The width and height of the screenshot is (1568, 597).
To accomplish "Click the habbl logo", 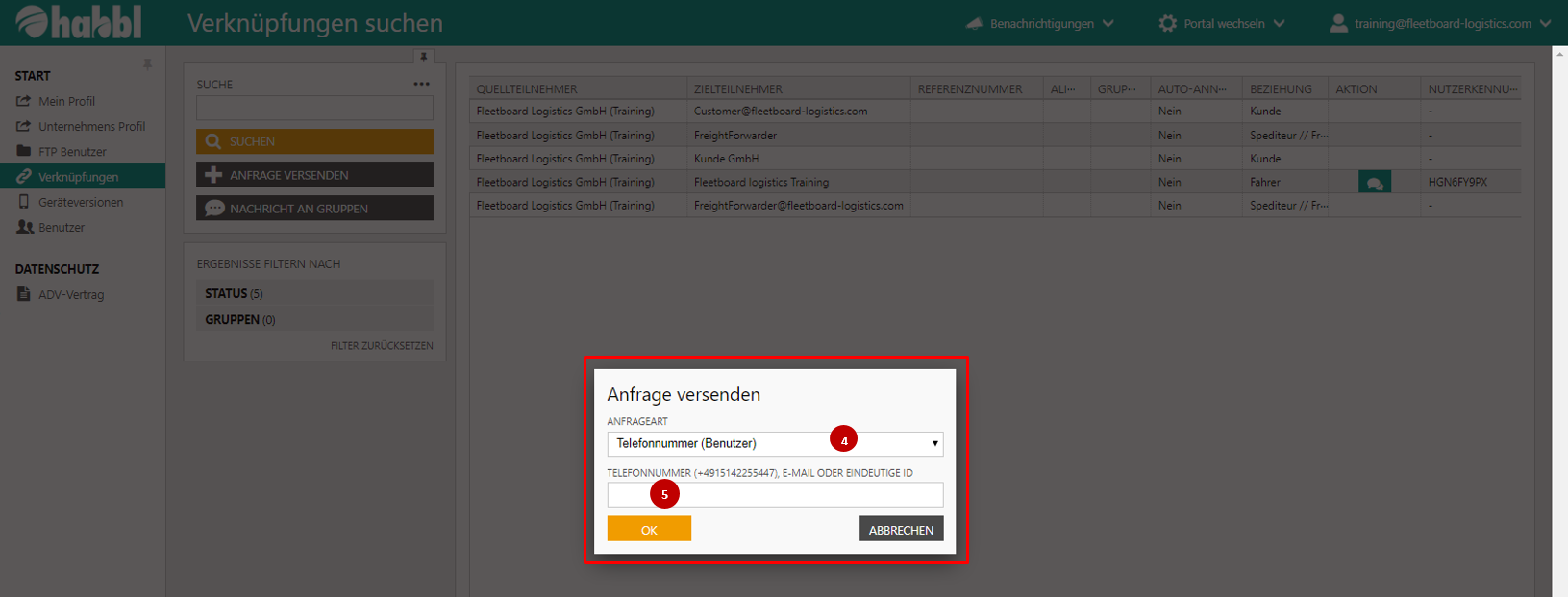I will coord(79,22).
